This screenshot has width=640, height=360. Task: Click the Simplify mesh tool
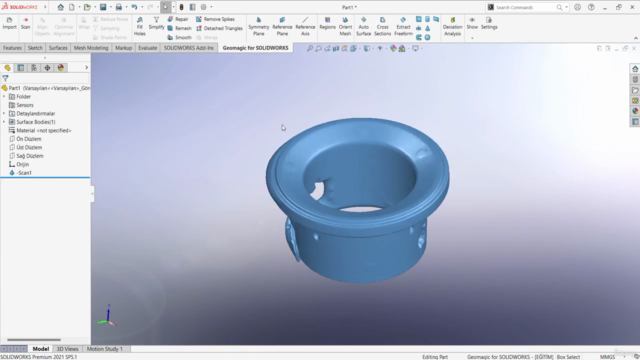[156, 23]
